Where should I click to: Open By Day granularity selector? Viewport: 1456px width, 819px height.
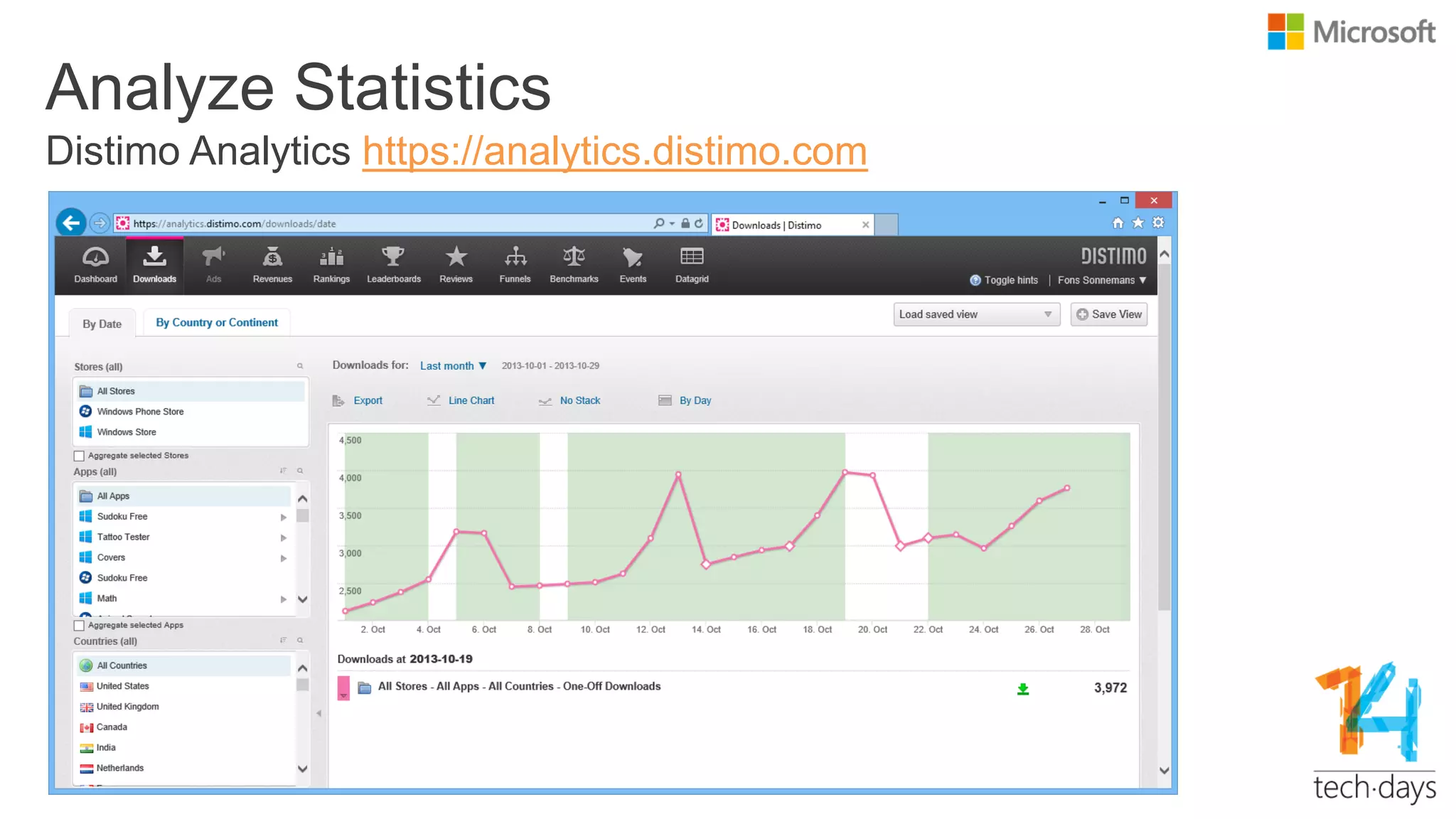685,400
